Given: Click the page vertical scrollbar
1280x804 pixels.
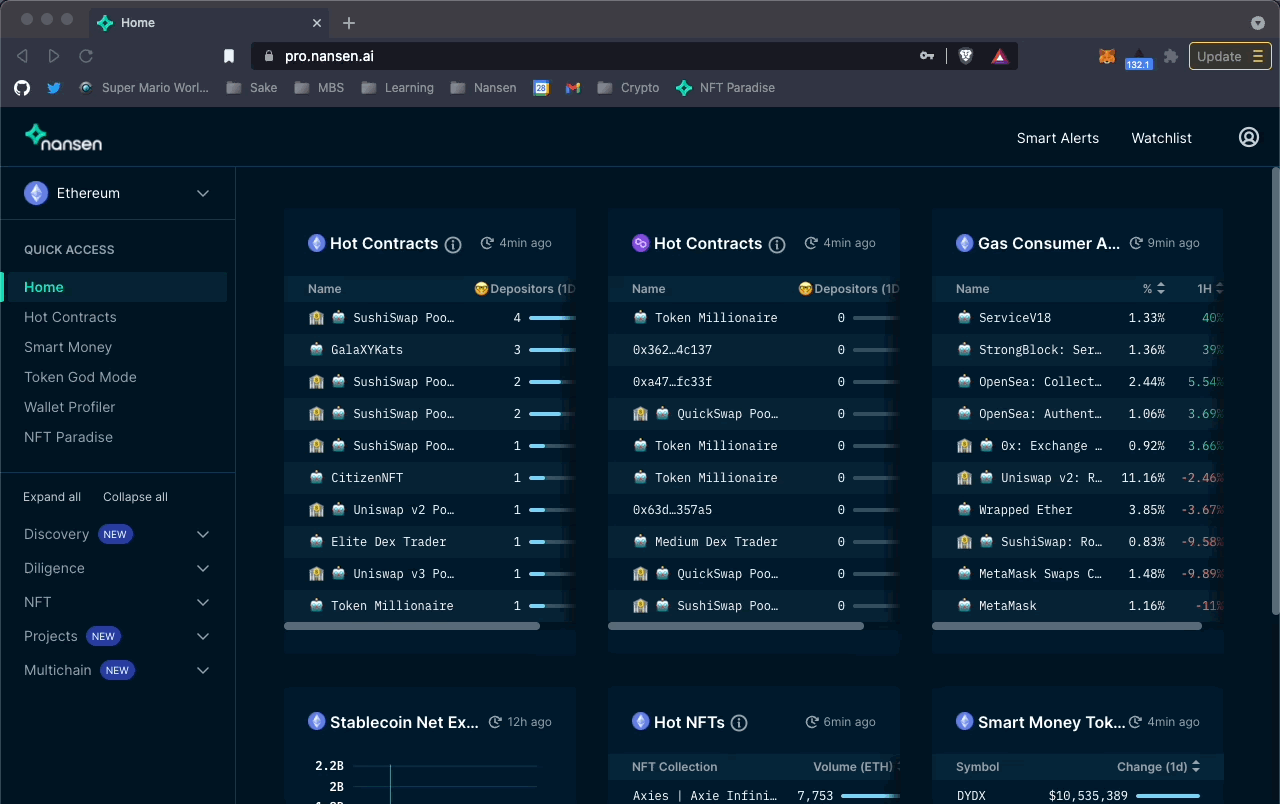Looking at the screenshot, I should coord(1274,390).
